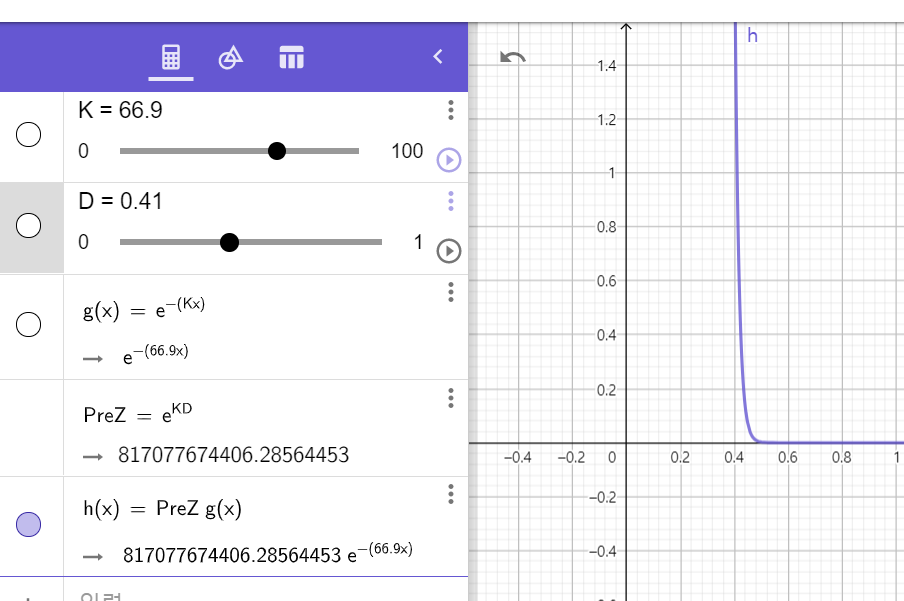Open the three-dot menu for g(x)

pyautogui.click(x=451, y=292)
